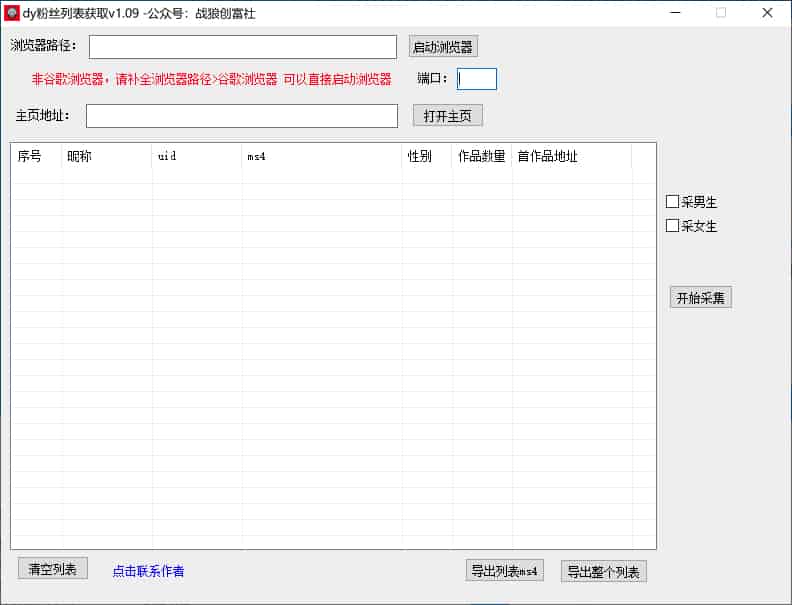Export list via 导出列表ms4 button
The image size is (792, 605).
click(505, 572)
